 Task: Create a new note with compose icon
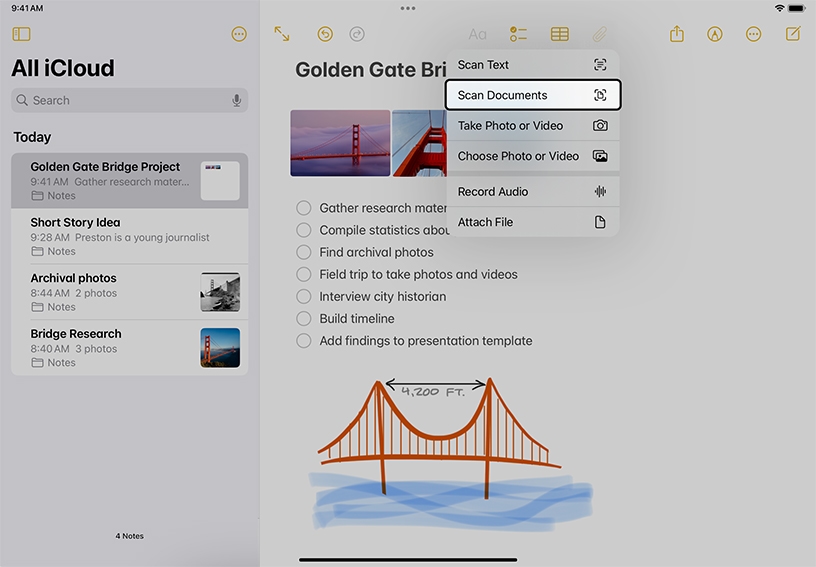[x=793, y=34]
